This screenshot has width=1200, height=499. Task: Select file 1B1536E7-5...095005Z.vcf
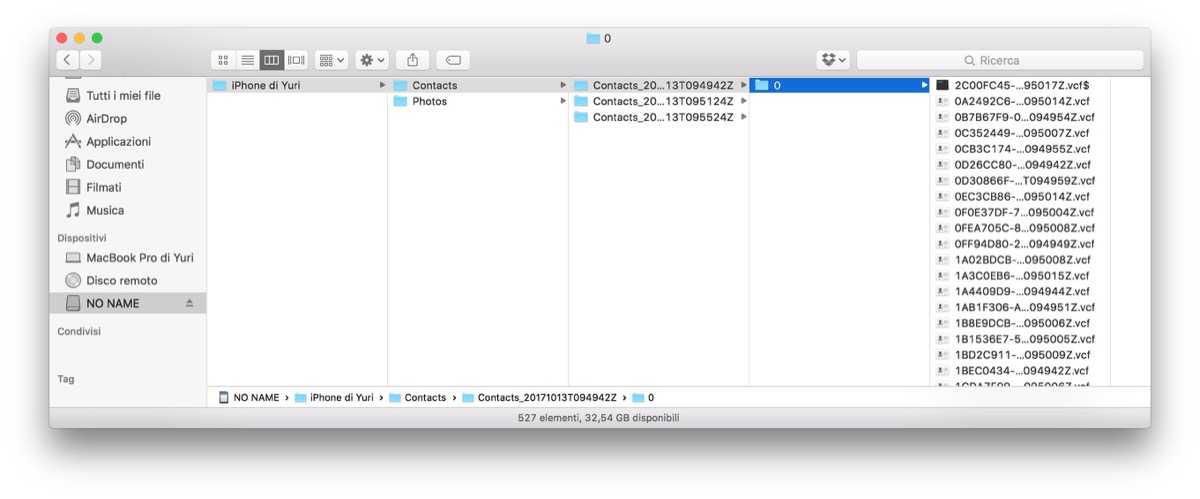click(x=1021, y=339)
